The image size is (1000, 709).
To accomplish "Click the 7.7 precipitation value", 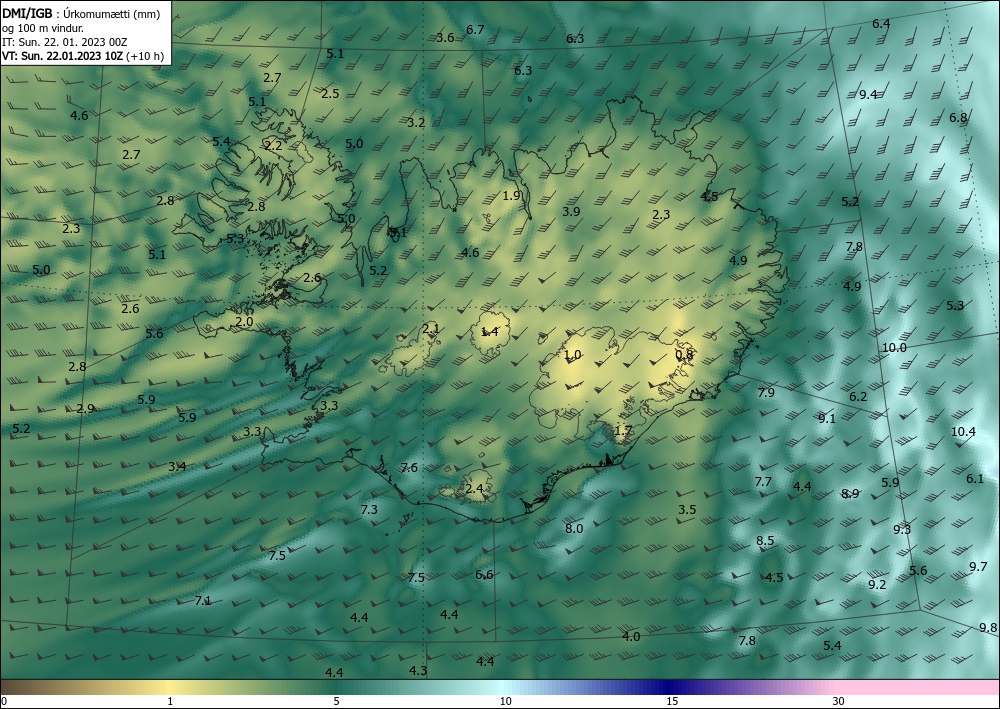I will tap(763, 481).
